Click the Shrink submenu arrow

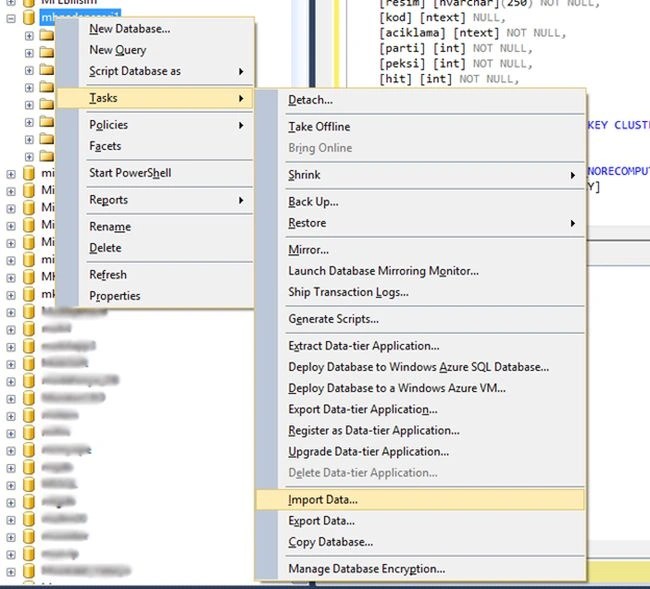[572, 175]
